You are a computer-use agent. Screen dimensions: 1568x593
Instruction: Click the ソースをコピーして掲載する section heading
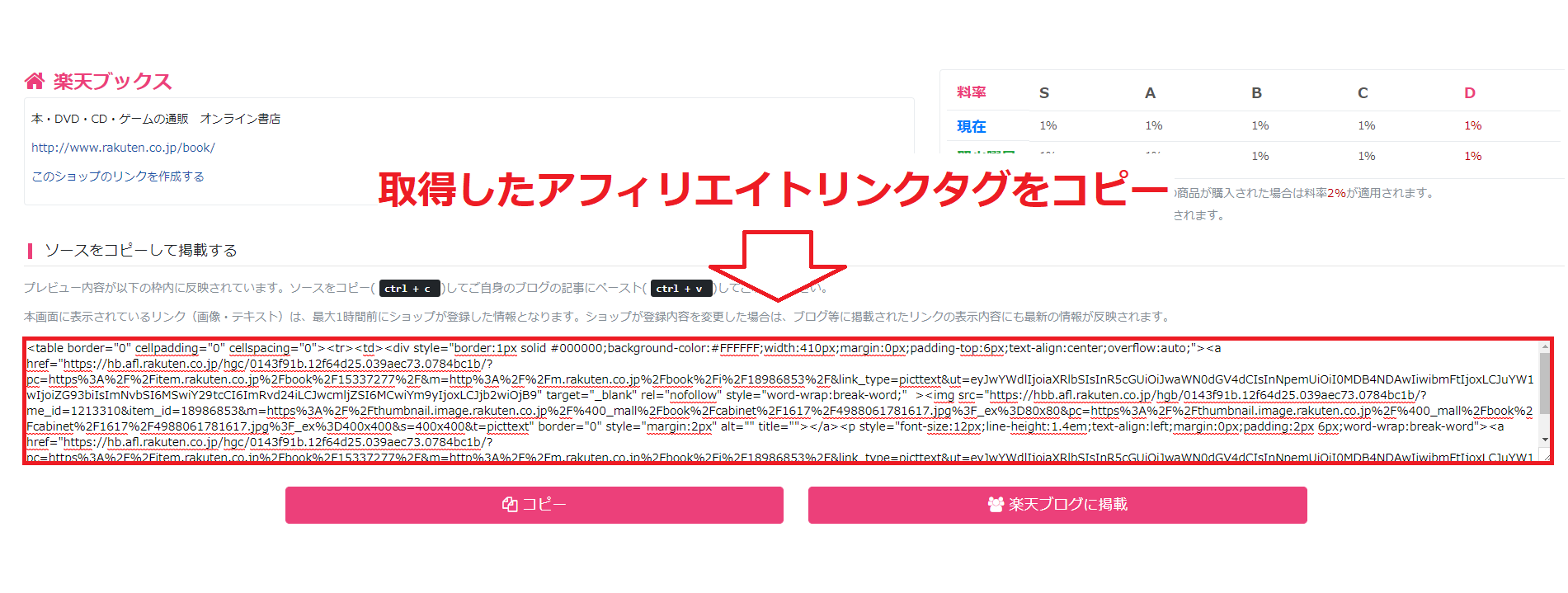[x=141, y=250]
